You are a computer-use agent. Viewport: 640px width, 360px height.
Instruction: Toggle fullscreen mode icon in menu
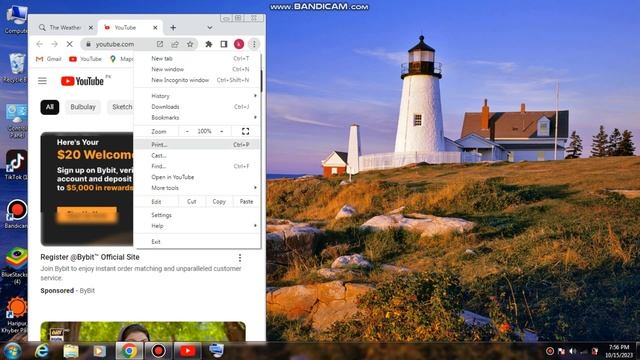tap(245, 131)
